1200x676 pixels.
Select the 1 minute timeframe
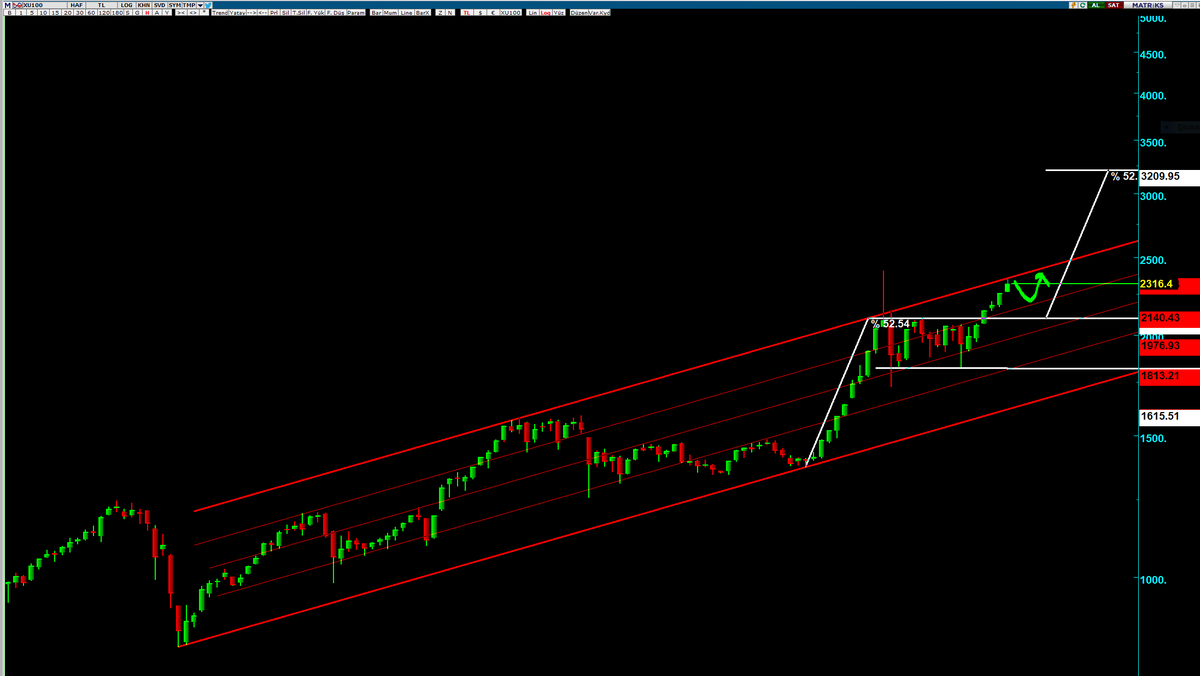[21, 12]
